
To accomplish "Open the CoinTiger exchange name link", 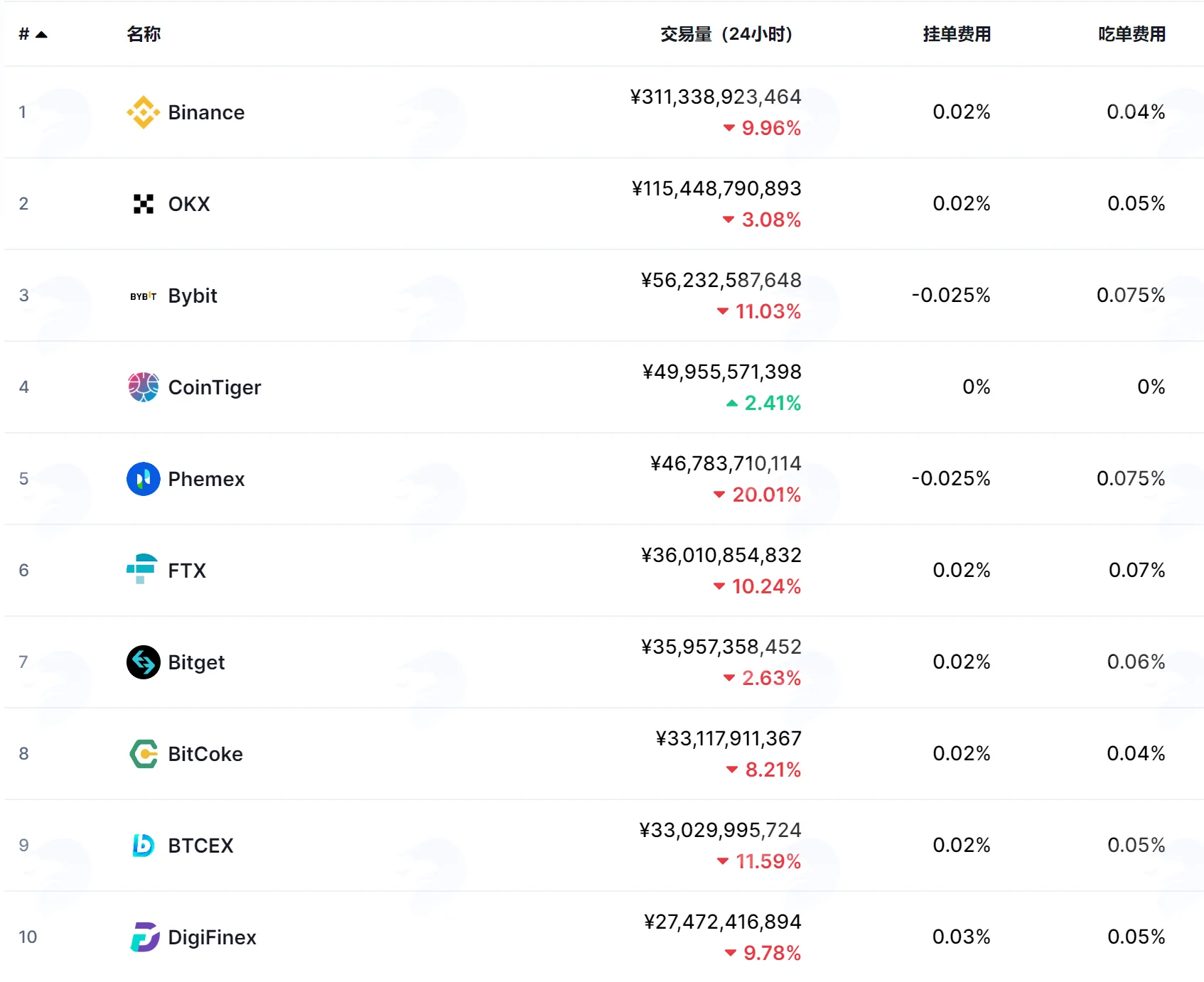I will [215, 387].
